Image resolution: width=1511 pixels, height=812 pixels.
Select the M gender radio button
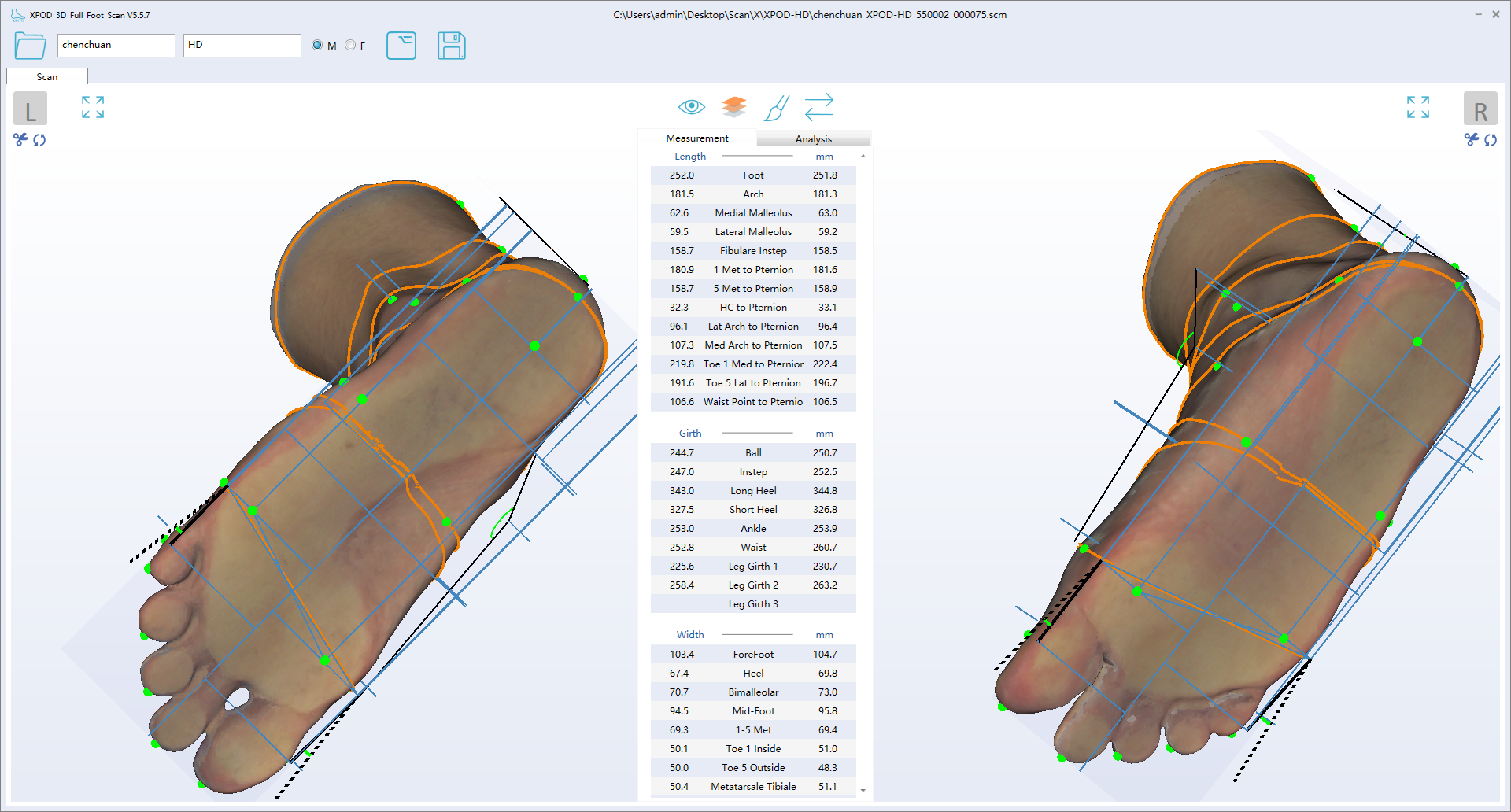pyautogui.click(x=317, y=46)
